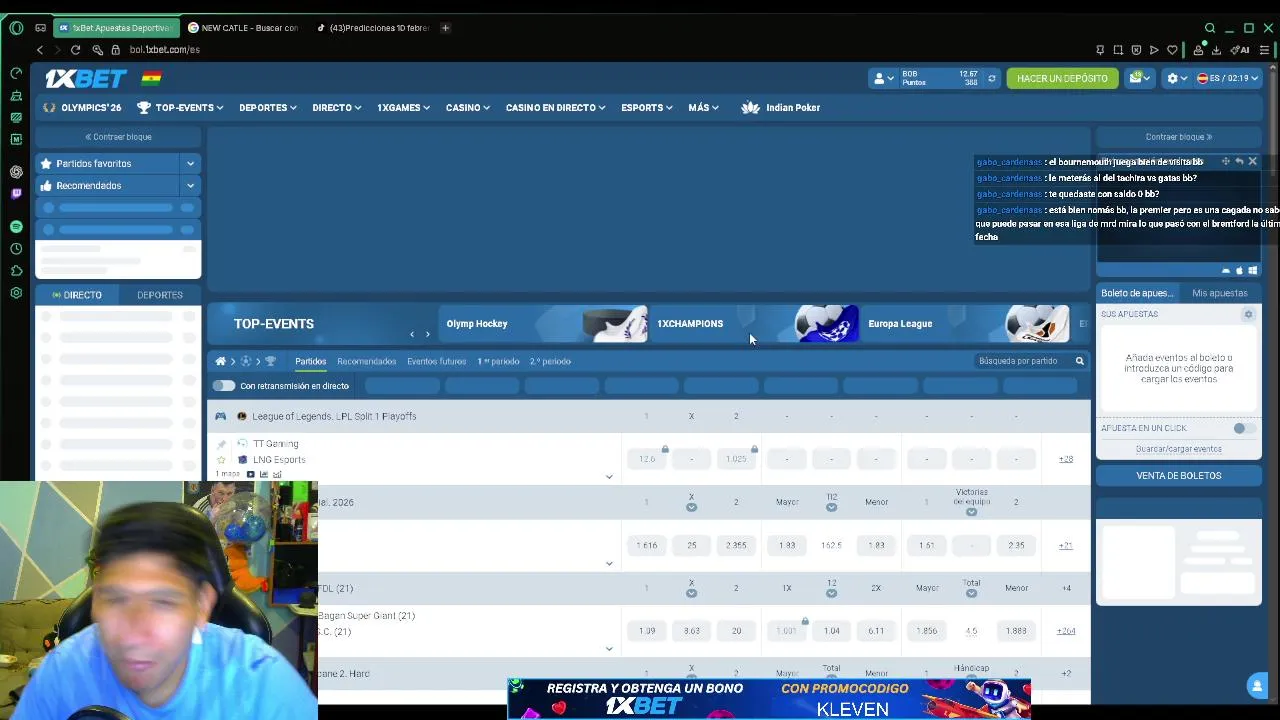This screenshot has height=720, width=1280.
Task: Refresh the account balance
Action: coord(992,78)
